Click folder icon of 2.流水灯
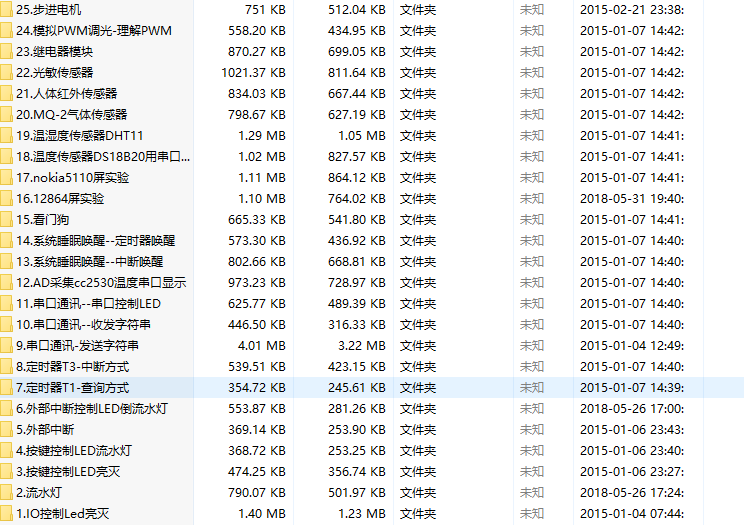Screen dimensions: 744x525 (6, 492)
